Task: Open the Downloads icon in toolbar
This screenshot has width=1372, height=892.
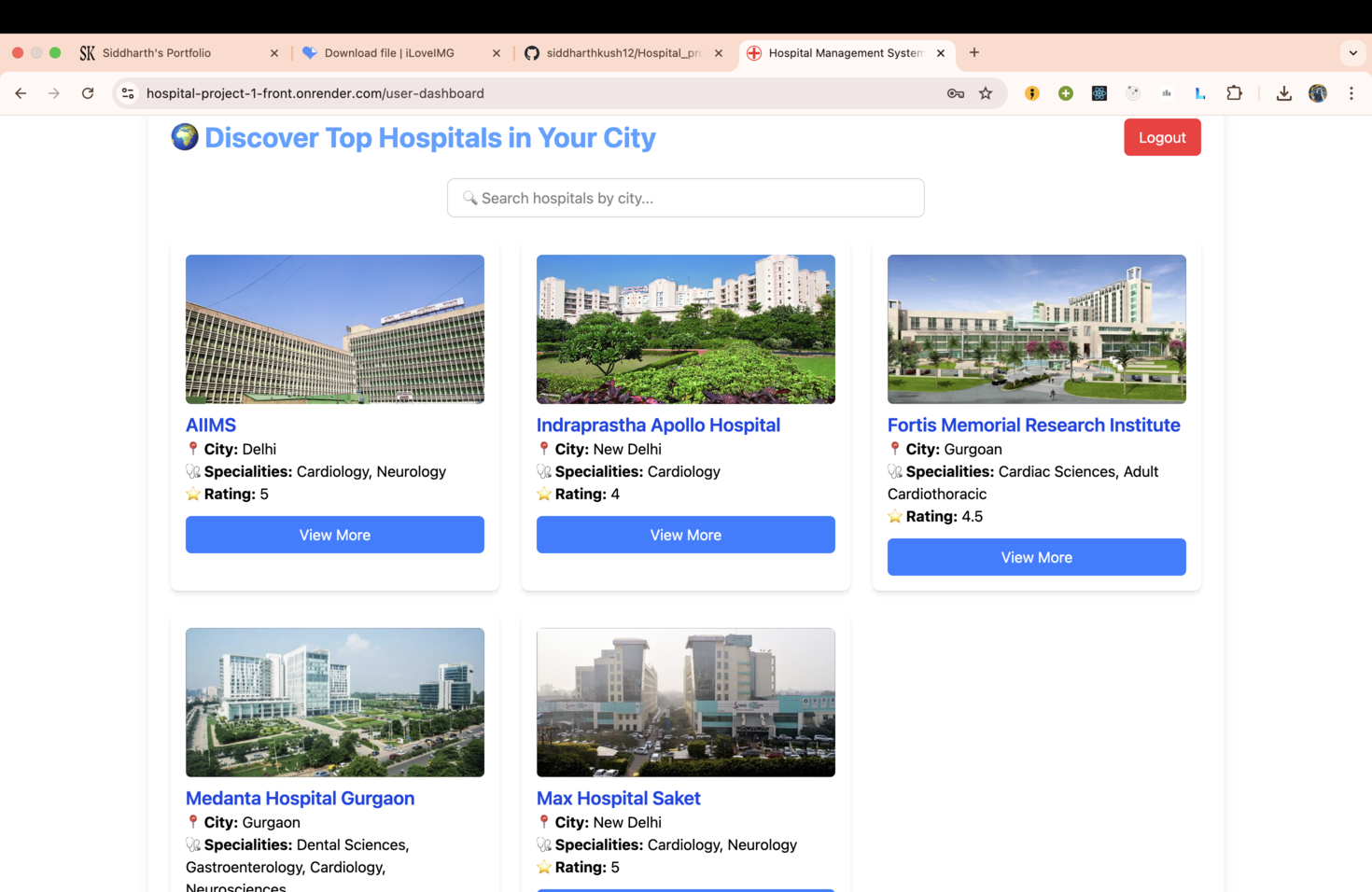Action: pos(1284,93)
